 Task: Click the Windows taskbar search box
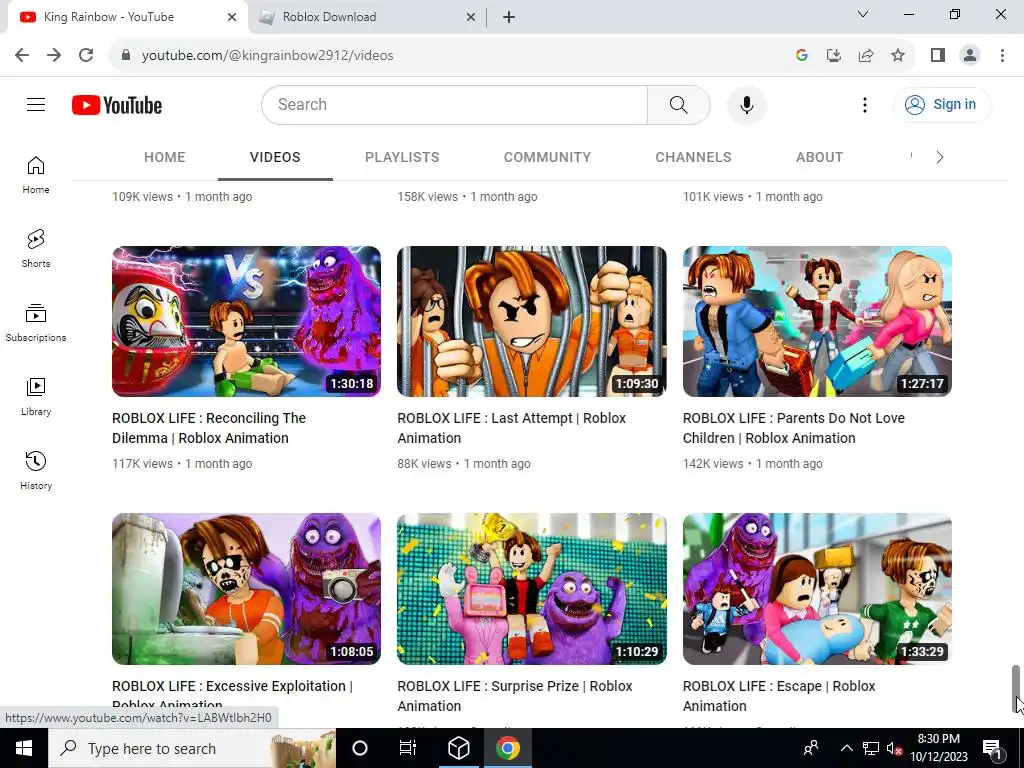(x=192, y=748)
